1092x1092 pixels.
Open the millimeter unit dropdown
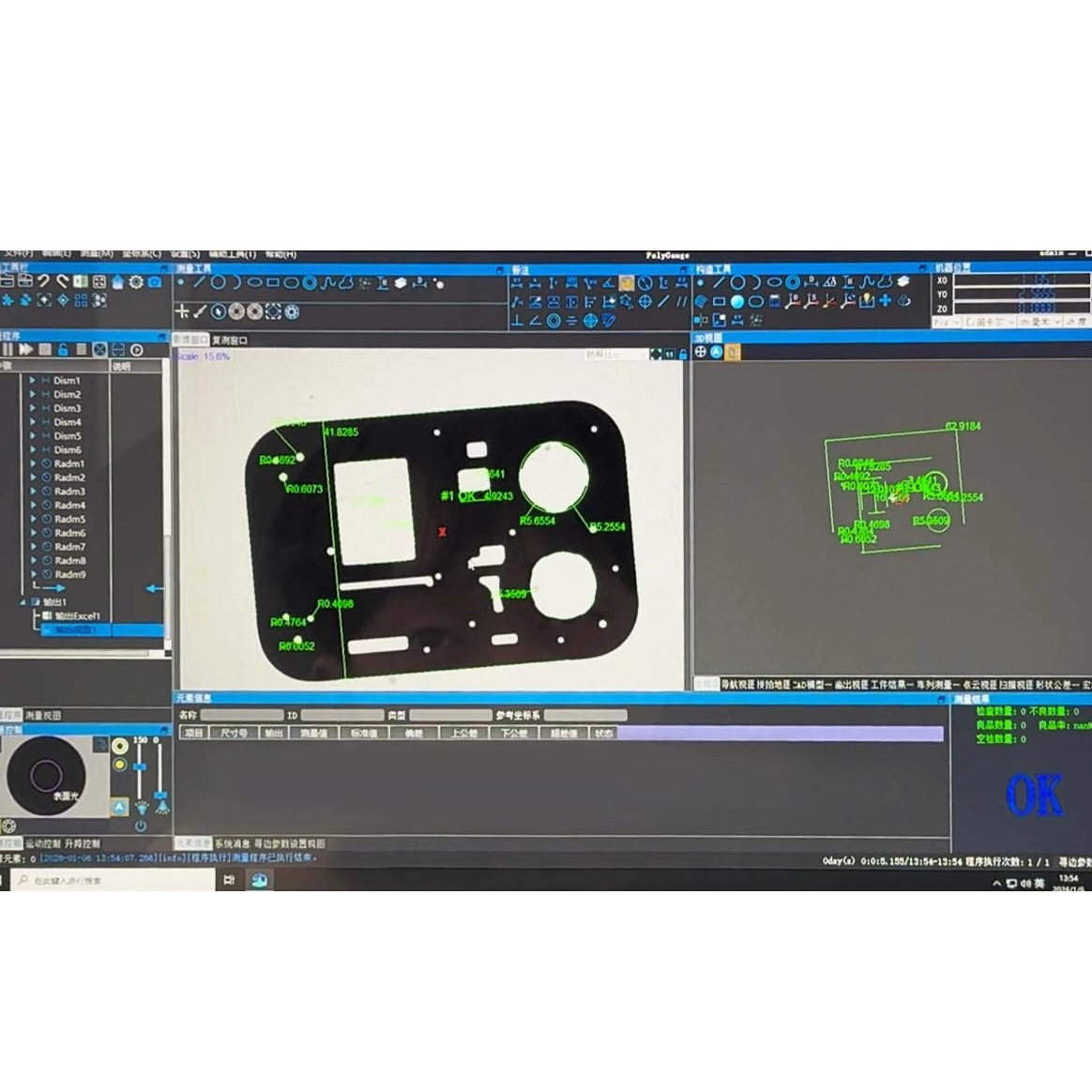[1039, 322]
